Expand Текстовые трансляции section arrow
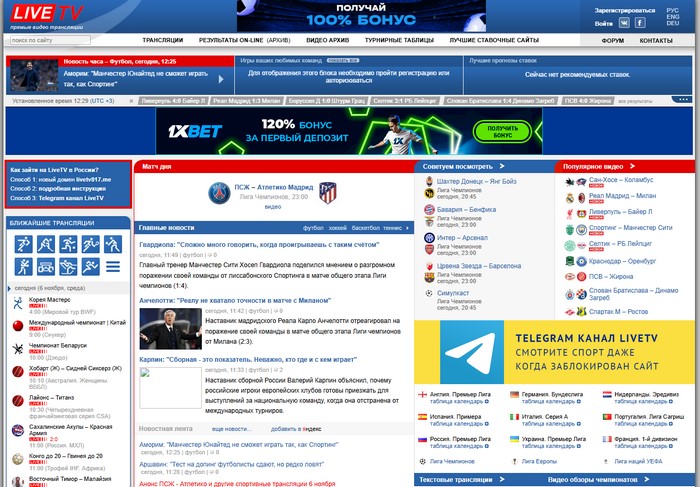The width and height of the screenshot is (700, 487). (x=502, y=479)
